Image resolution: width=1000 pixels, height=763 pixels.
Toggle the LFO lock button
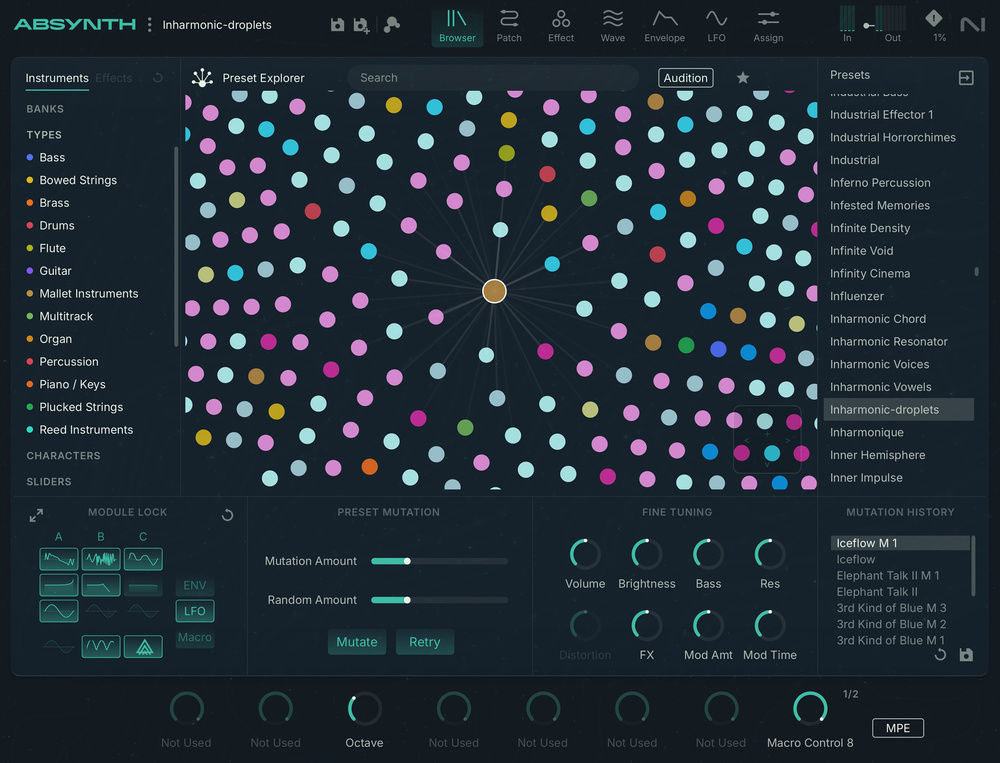click(x=195, y=611)
